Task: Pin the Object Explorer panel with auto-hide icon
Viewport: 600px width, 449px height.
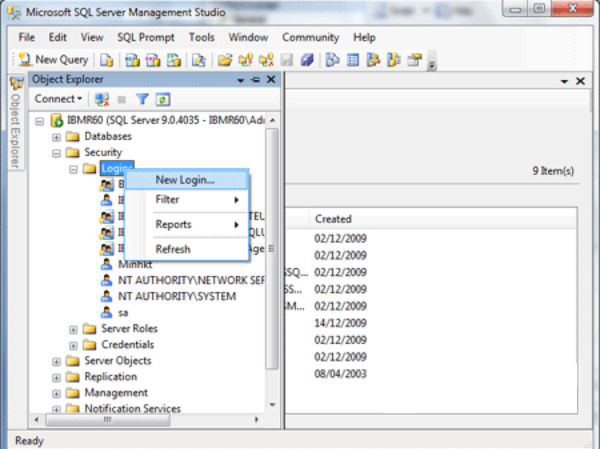Action: (255, 79)
